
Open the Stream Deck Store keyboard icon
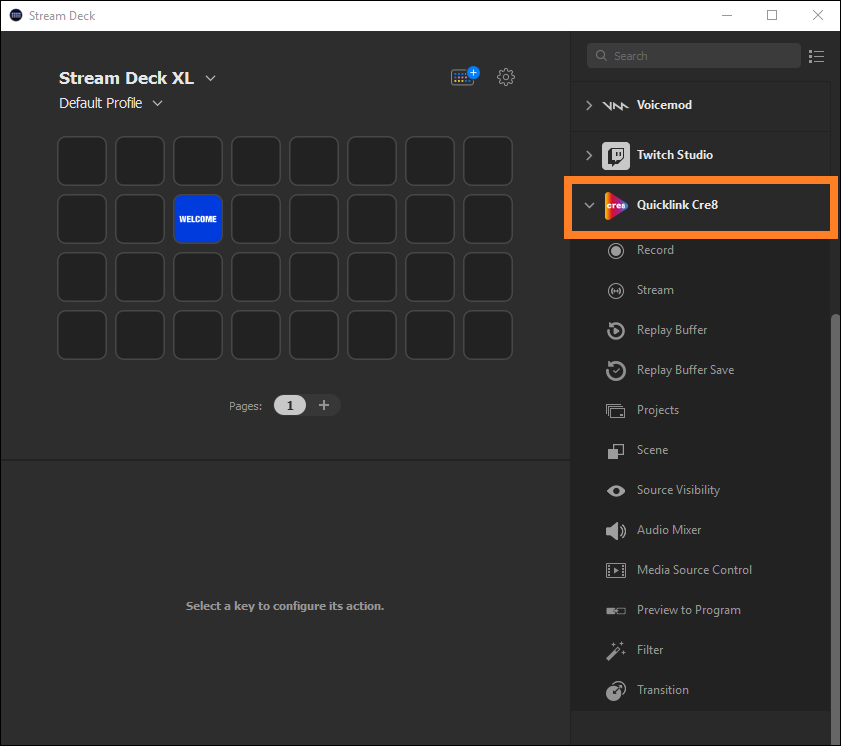tap(465, 77)
